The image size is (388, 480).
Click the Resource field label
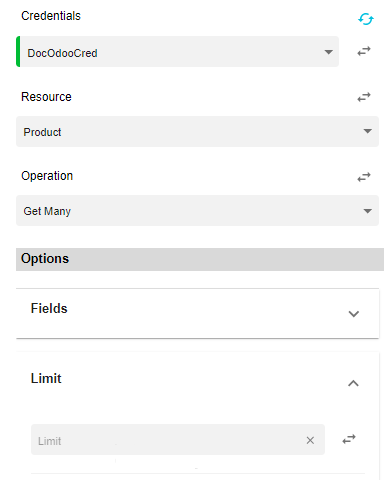46,97
